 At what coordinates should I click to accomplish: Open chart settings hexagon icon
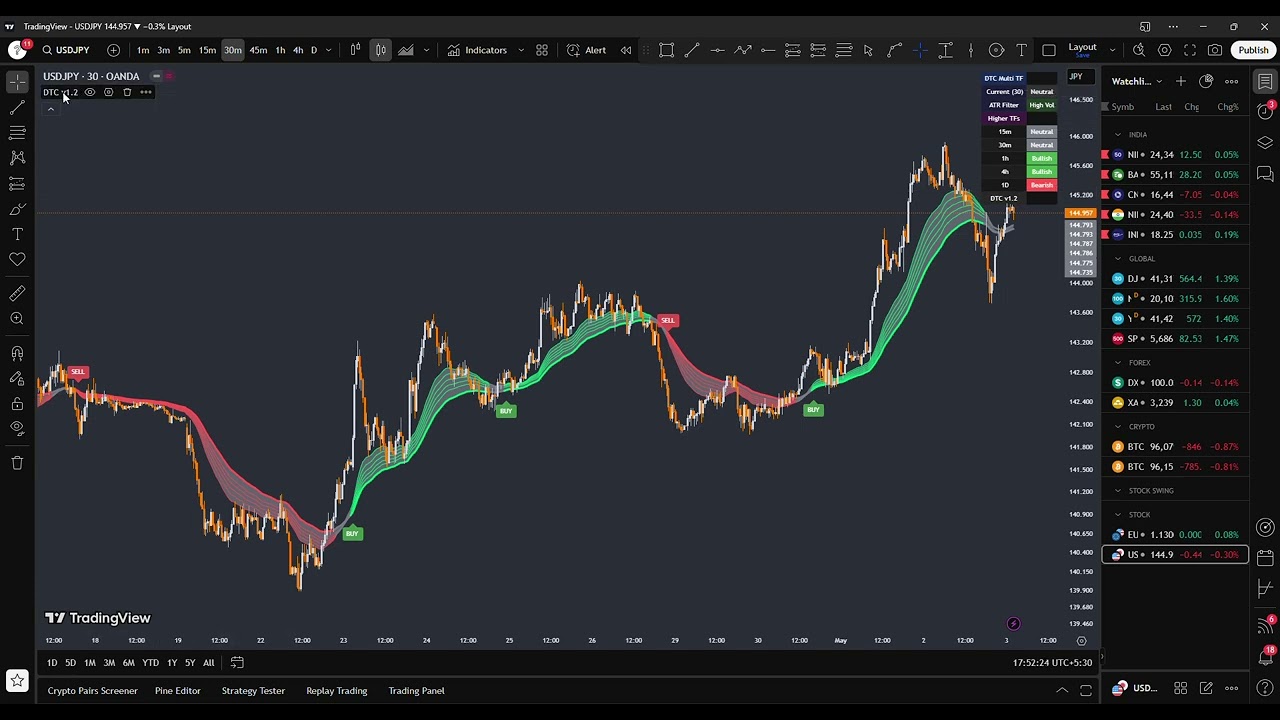[1165, 50]
